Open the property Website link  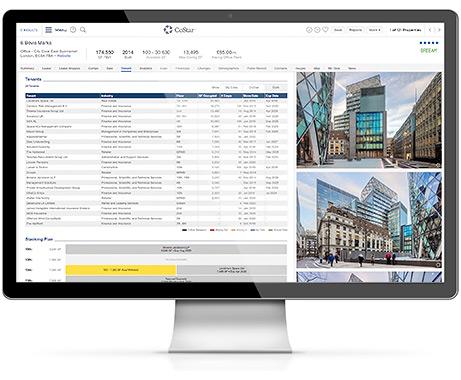tap(64, 56)
